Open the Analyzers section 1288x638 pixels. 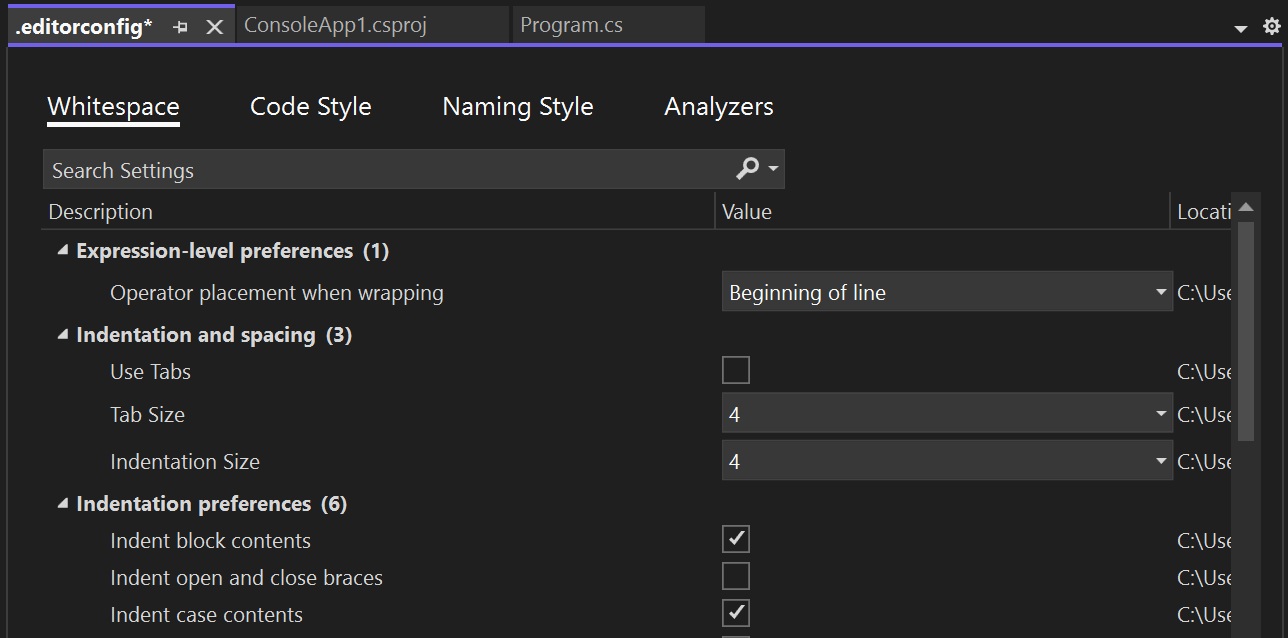tap(719, 107)
